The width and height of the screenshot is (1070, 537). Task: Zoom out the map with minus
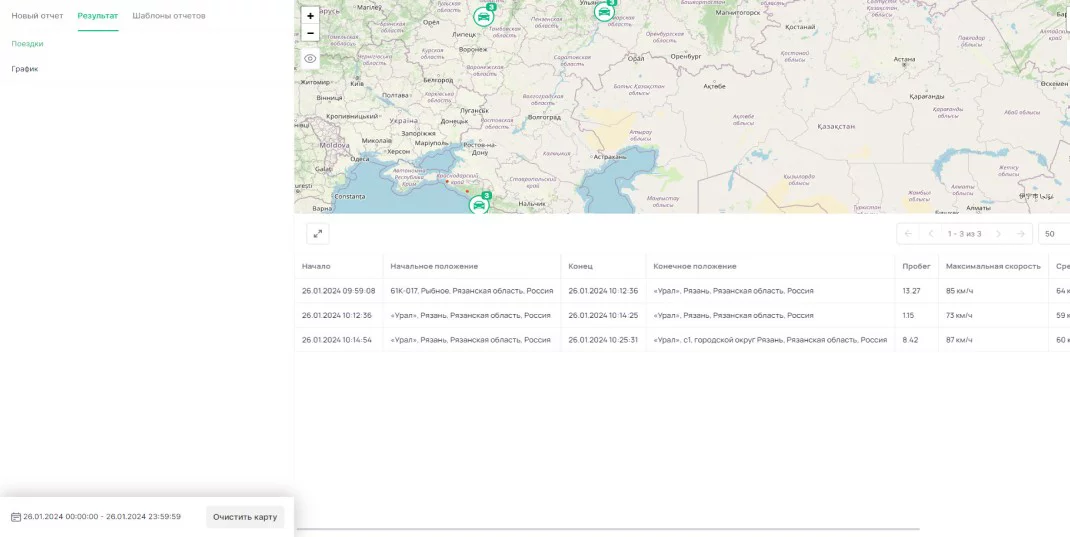[x=310, y=33]
